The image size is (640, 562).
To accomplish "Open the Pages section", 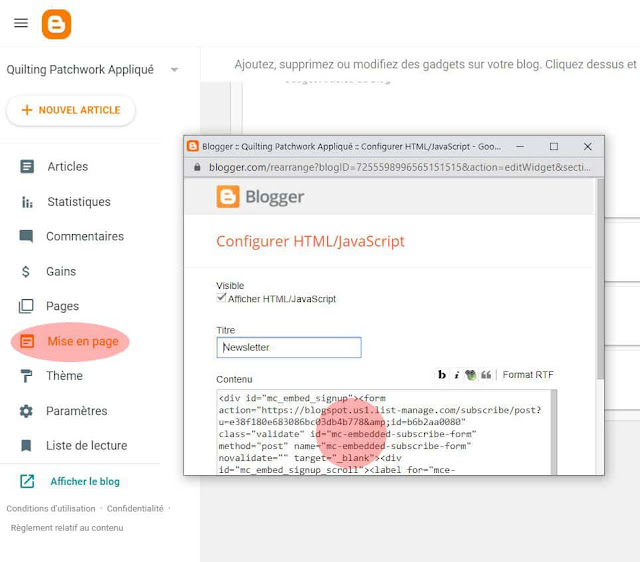I will 62,306.
